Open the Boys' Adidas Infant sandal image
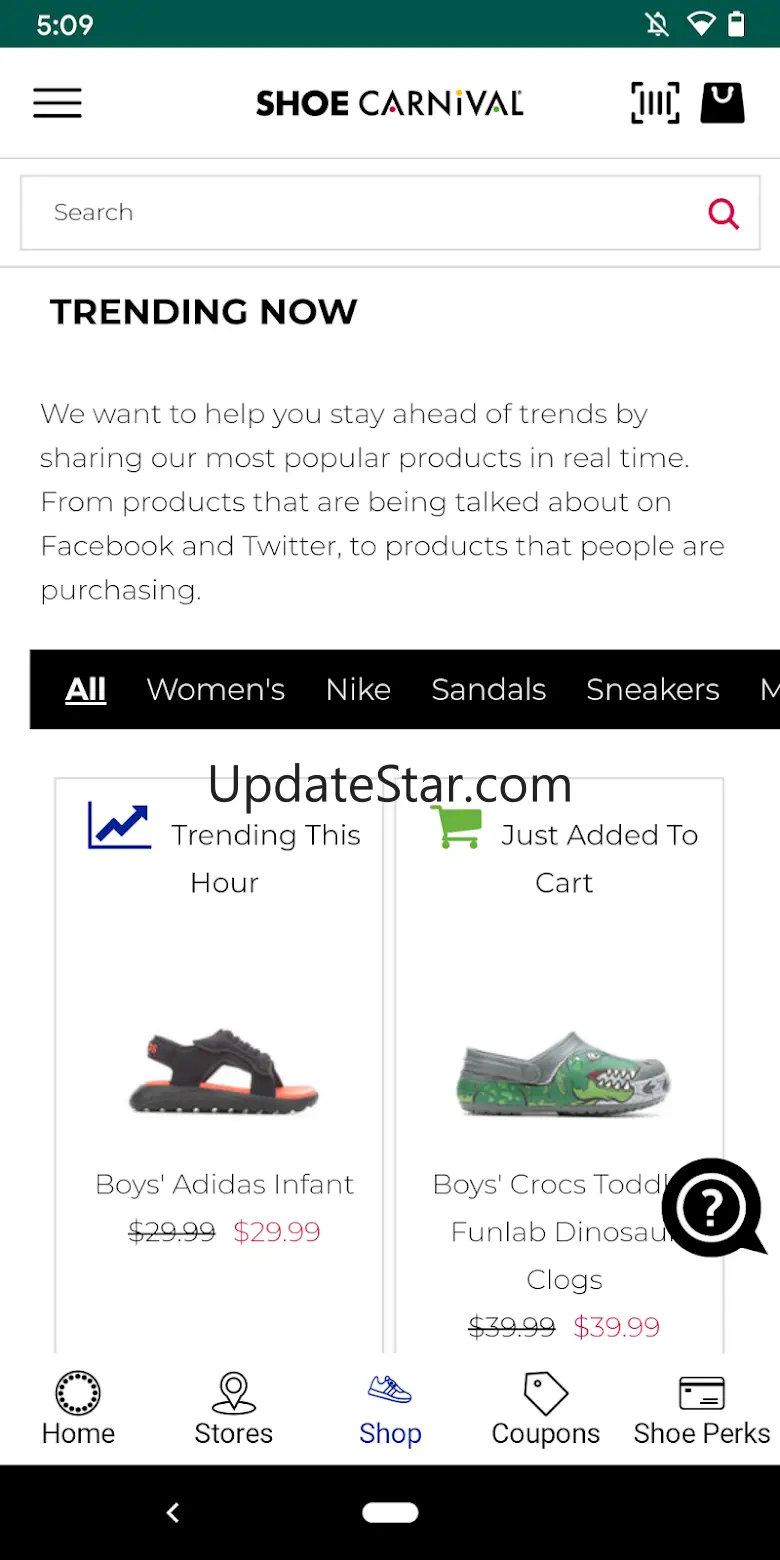Image resolution: width=780 pixels, height=1560 pixels. click(x=224, y=1072)
